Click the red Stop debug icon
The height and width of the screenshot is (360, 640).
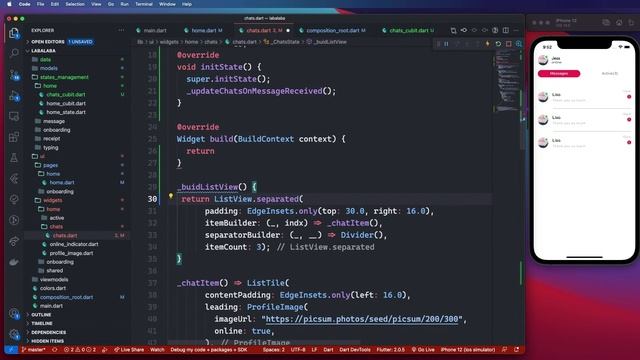[509, 44]
